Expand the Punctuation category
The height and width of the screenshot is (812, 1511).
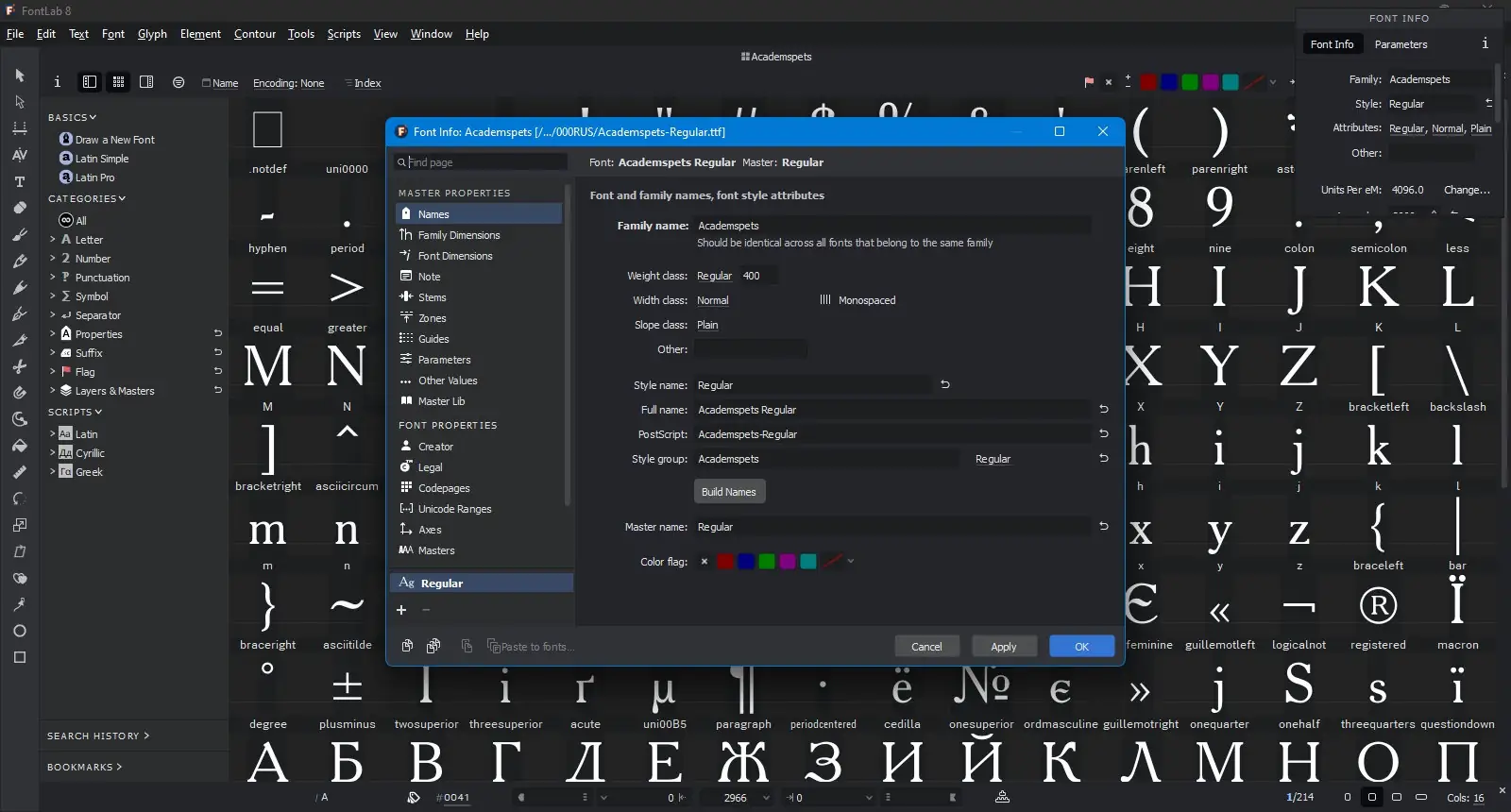(x=53, y=278)
